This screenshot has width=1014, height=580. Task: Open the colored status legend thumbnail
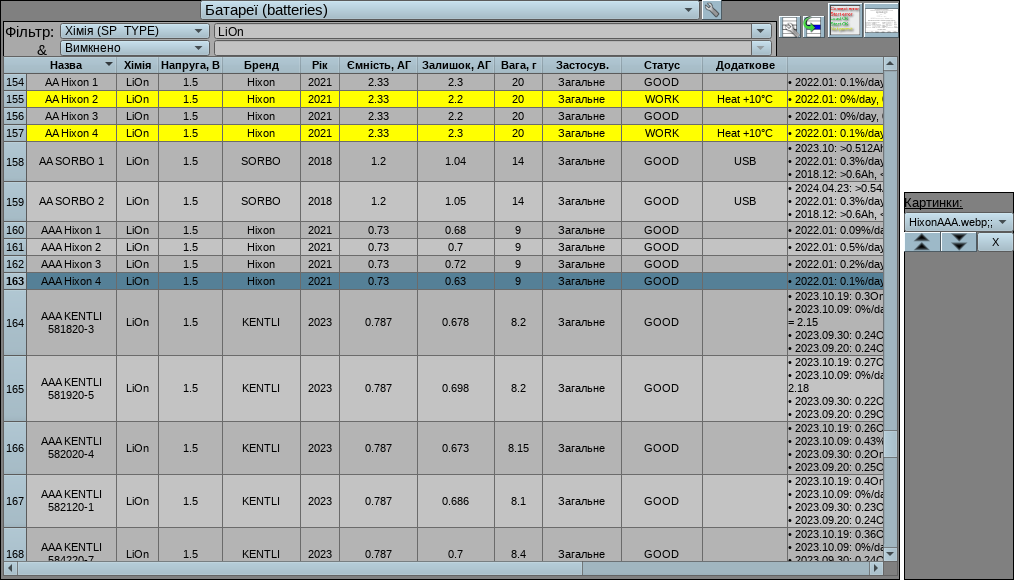point(845,19)
